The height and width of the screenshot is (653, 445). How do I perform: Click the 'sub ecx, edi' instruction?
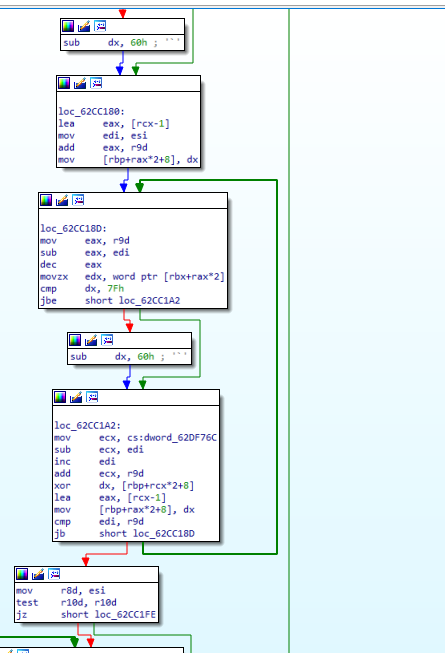[99, 450]
